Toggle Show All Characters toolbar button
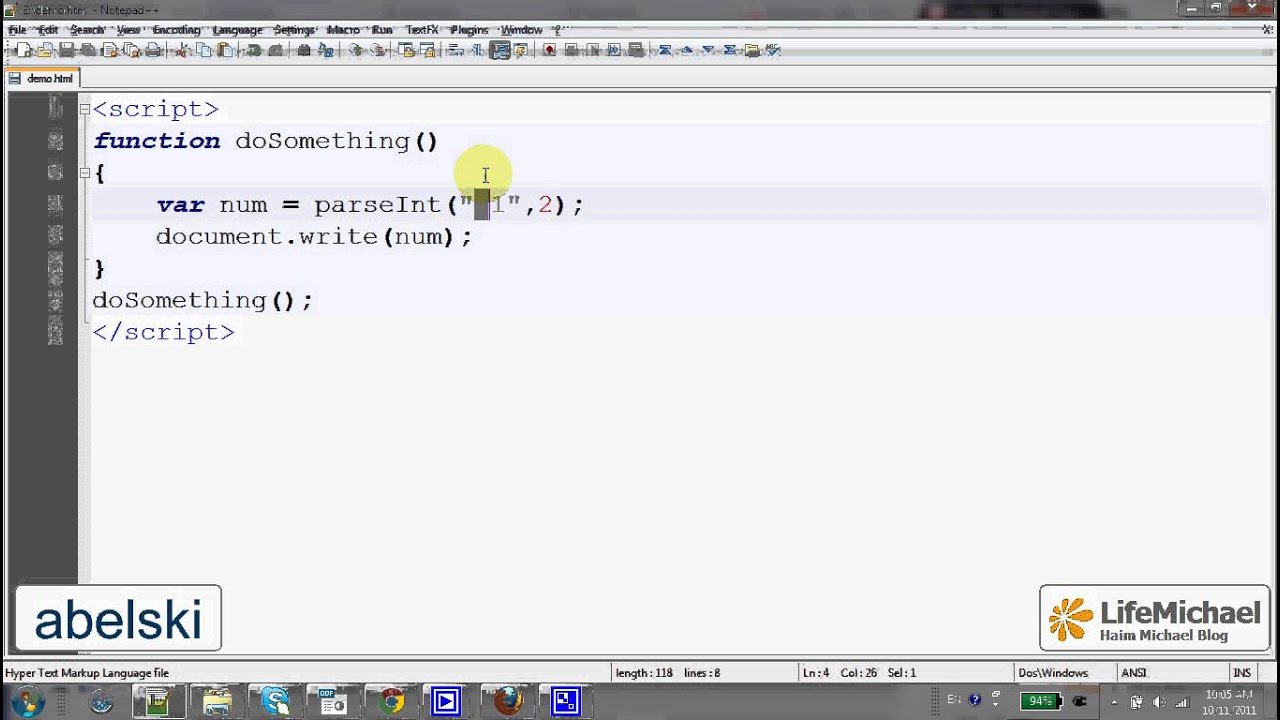The width and height of the screenshot is (1280, 720). click(478, 50)
